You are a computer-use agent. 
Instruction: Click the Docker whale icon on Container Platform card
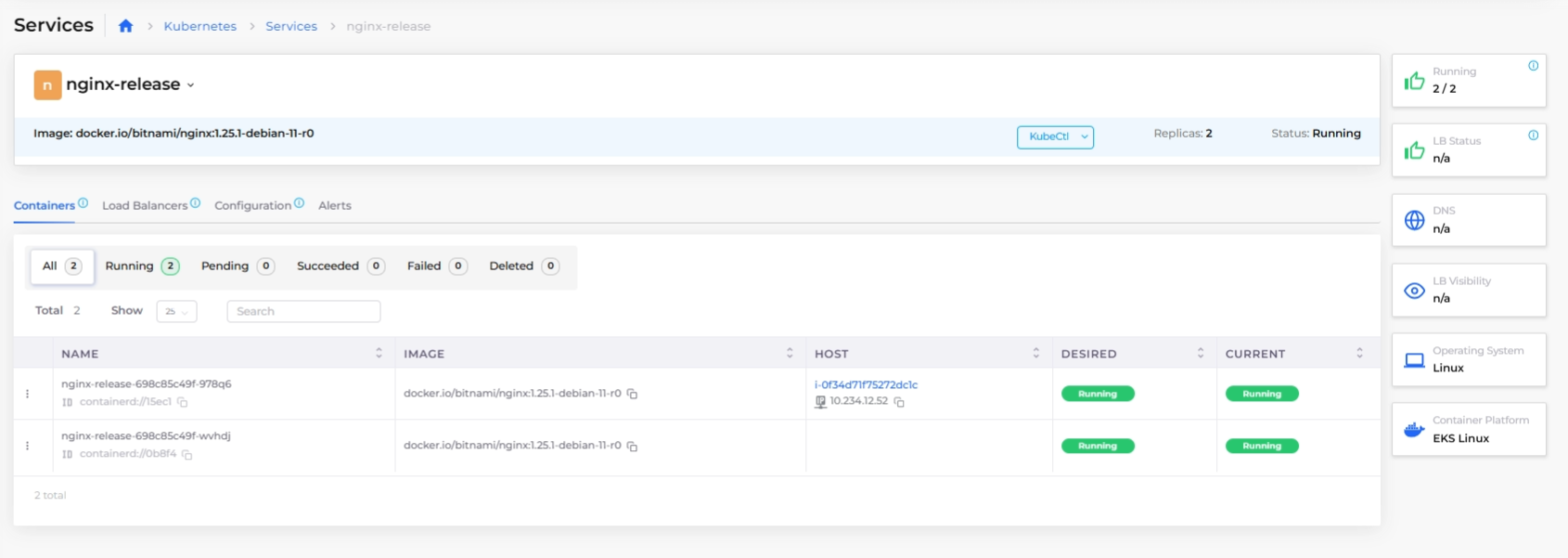point(1415,430)
